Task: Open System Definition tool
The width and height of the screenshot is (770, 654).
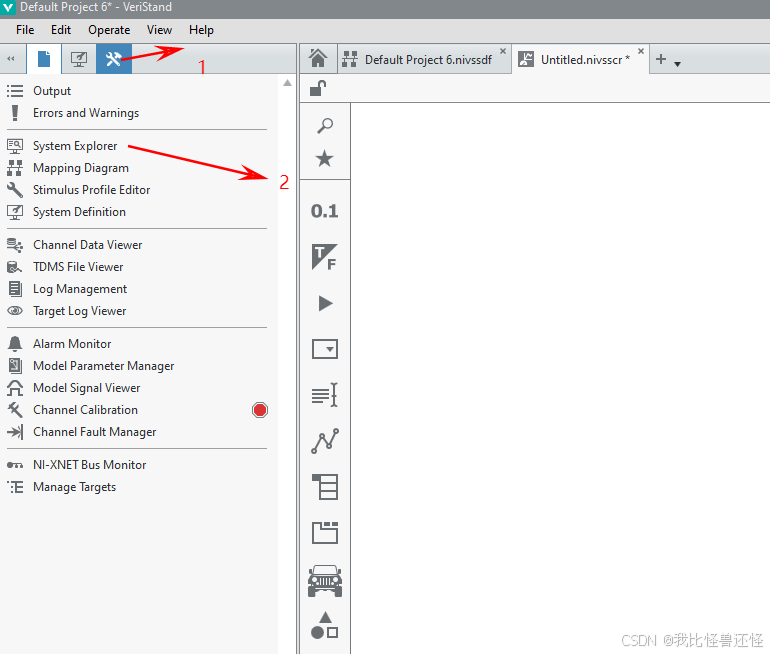Action: pyautogui.click(x=80, y=212)
